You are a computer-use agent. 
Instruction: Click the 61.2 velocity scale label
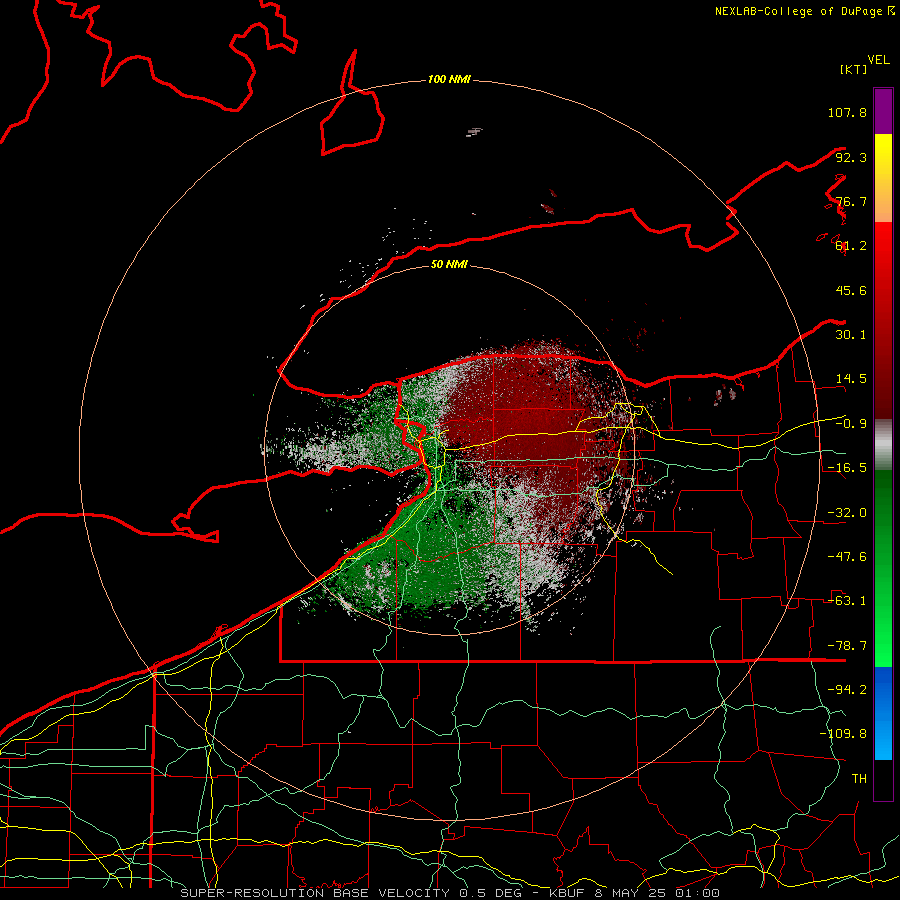(x=851, y=246)
